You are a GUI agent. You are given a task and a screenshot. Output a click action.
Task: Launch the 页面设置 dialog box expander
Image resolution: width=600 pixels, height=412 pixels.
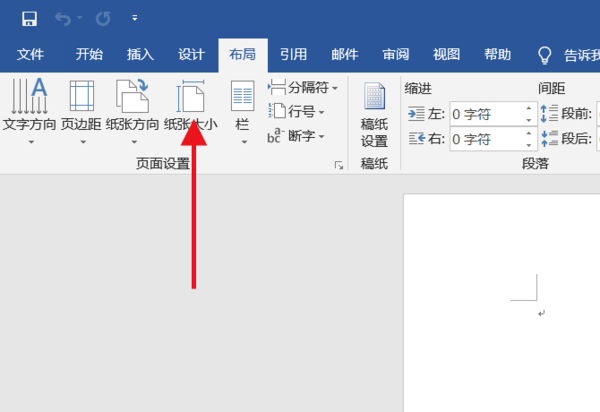(339, 165)
